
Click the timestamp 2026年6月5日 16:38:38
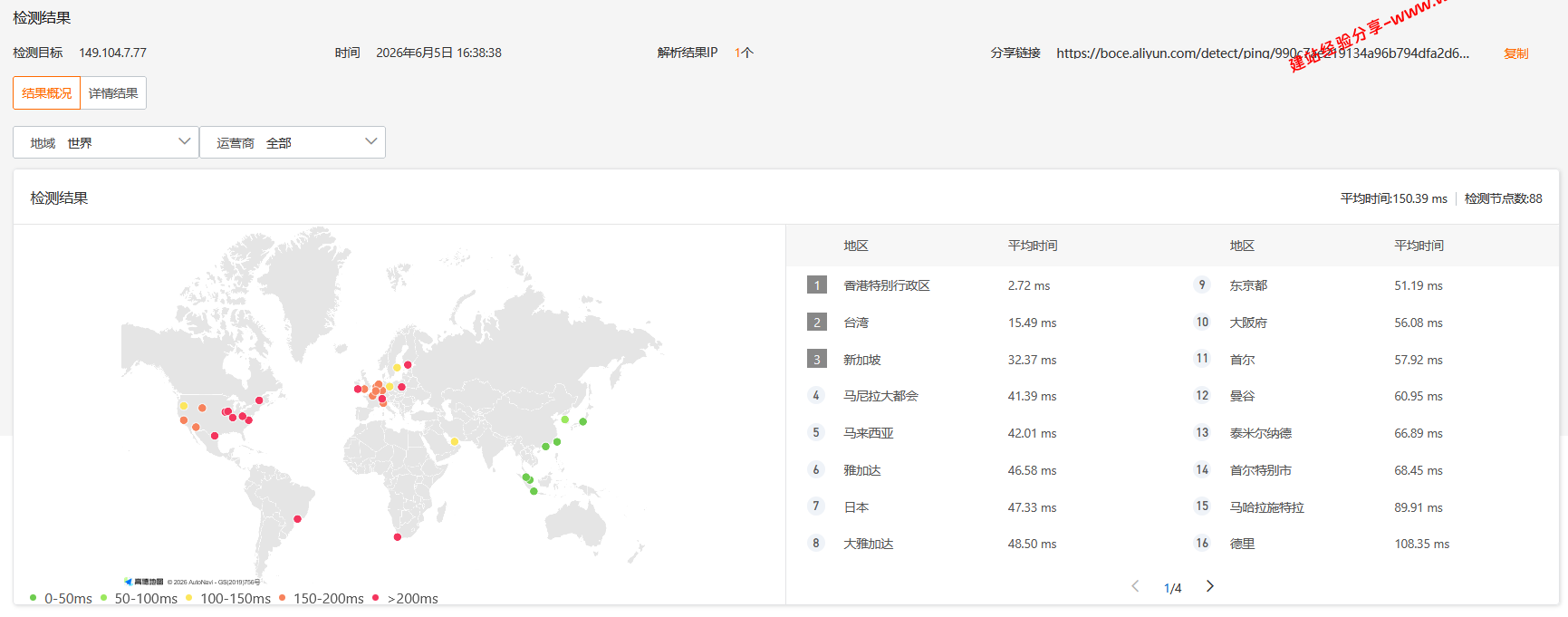pyautogui.click(x=438, y=53)
